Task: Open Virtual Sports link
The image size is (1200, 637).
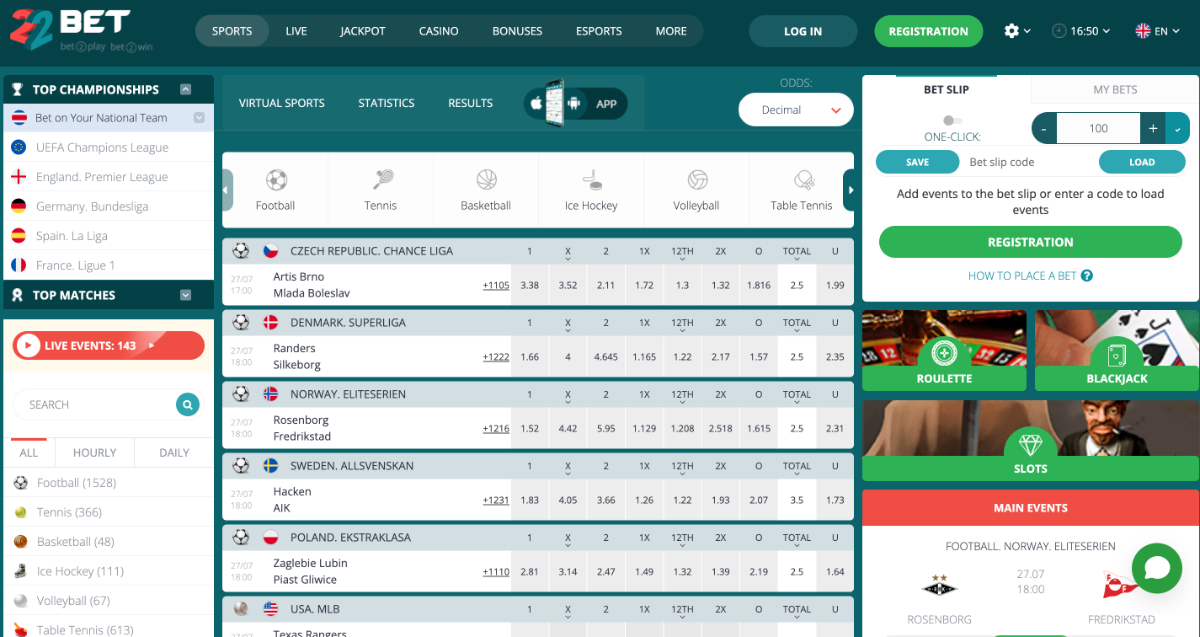Action: click(x=282, y=103)
